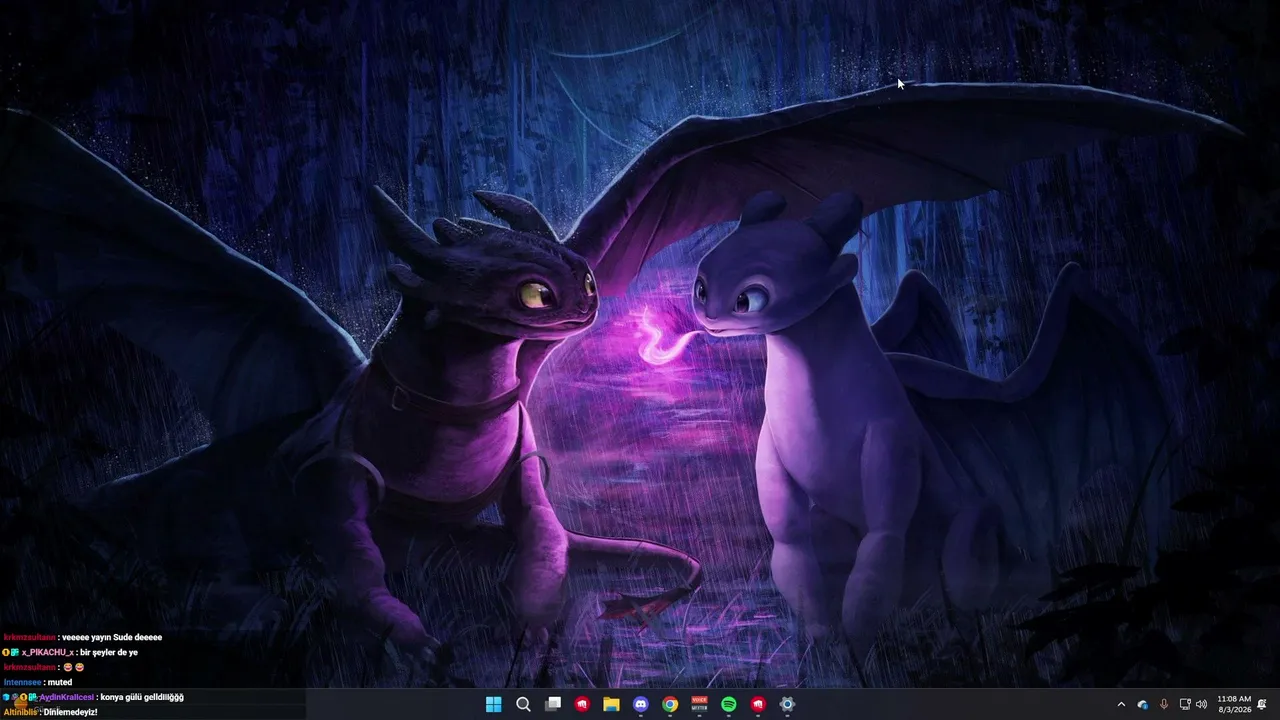
Task: Show hidden system tray icons
Action: pyautogui.click(x=1121, y=704)
